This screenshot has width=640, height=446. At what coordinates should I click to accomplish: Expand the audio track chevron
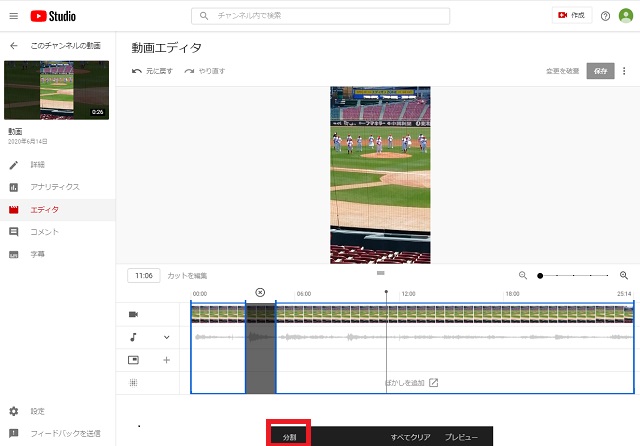click(167, 337)
